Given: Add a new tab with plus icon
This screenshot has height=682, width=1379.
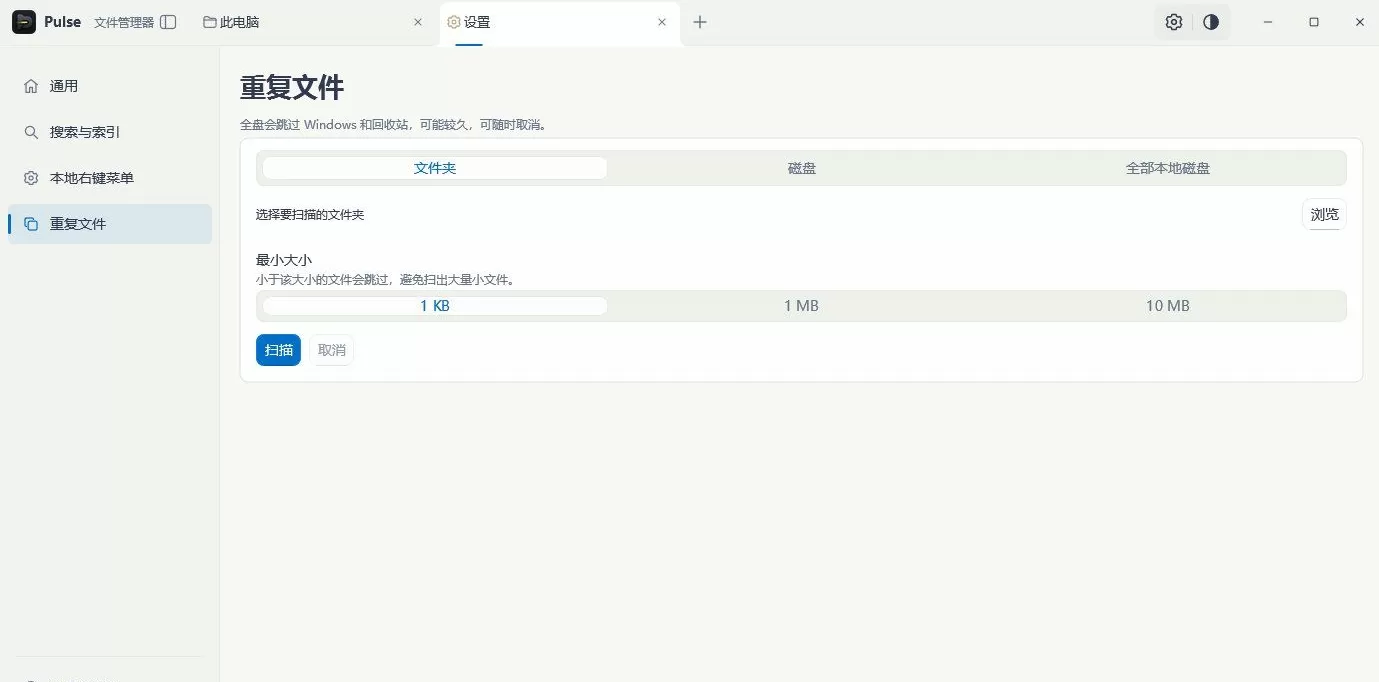Looking at the screenshot, I should tap(700, 22).
